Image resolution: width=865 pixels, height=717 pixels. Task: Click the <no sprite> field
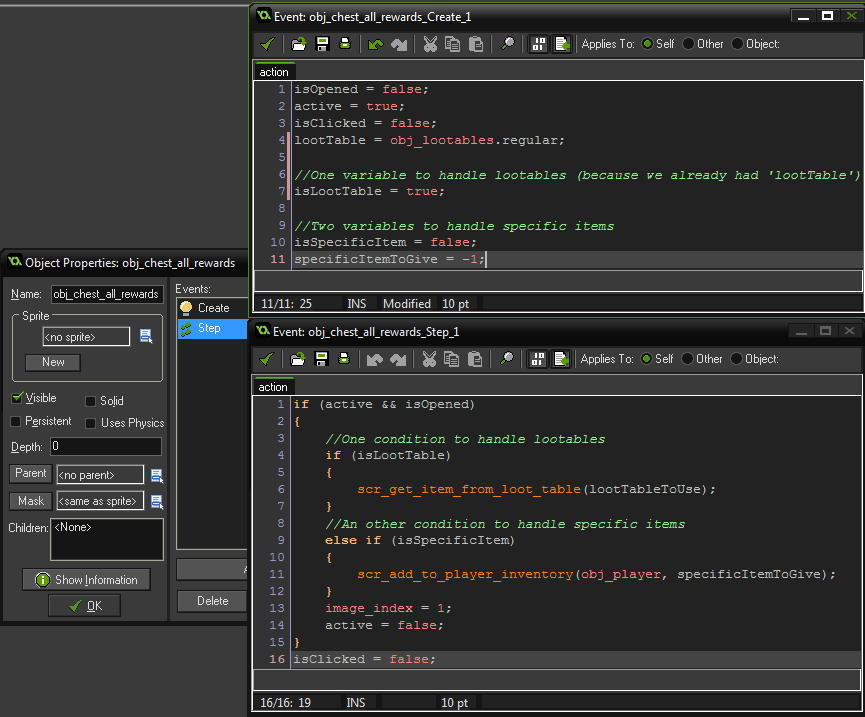[87, 336]
